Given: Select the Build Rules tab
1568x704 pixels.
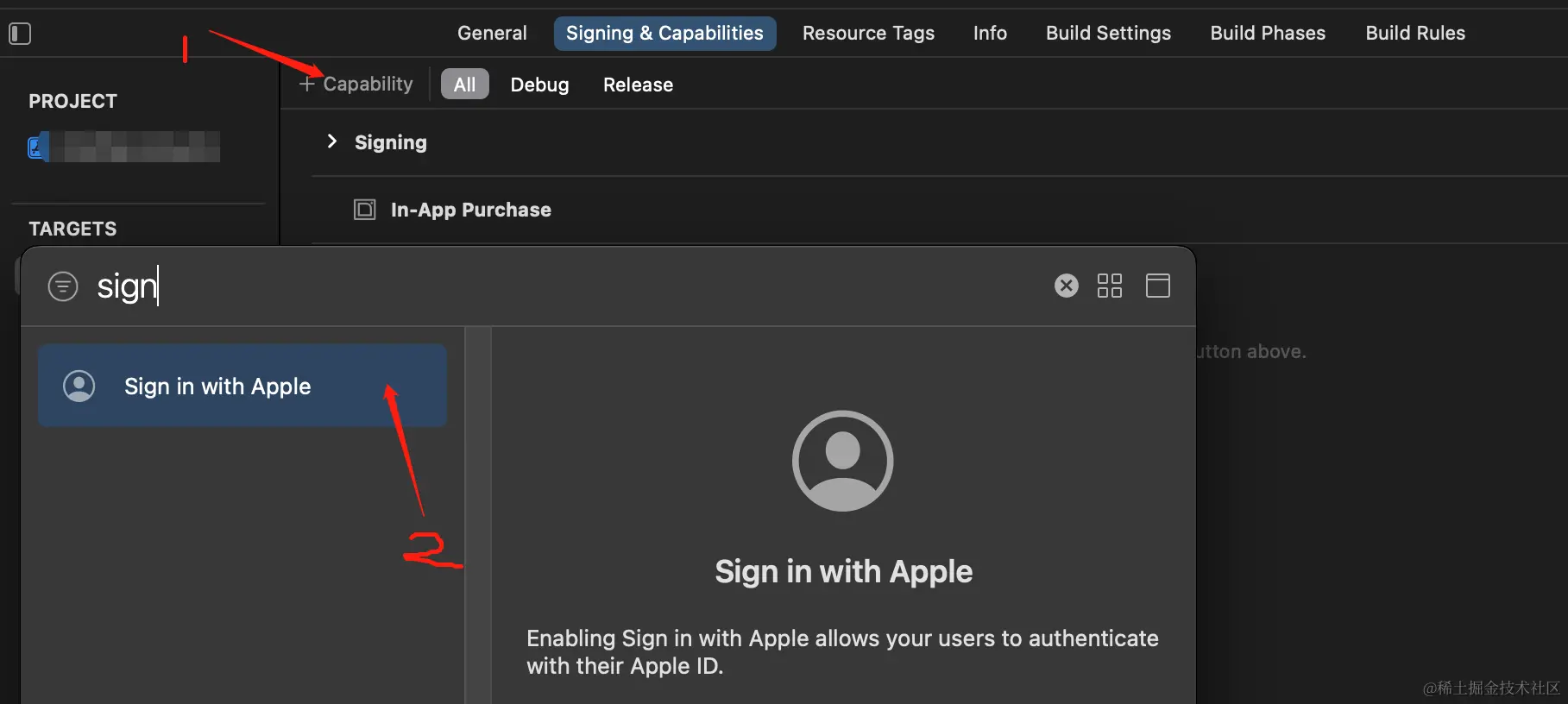Looking at the screenshot, I should 1415,33.
